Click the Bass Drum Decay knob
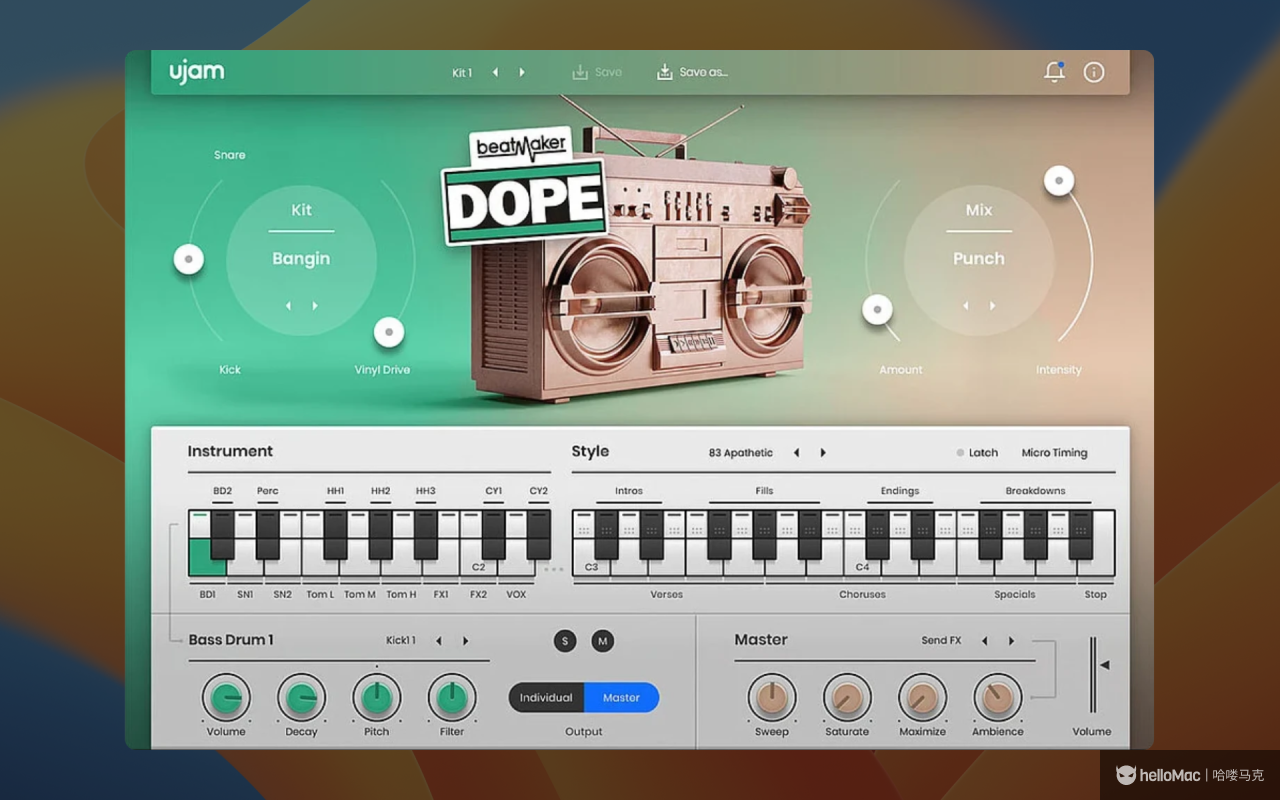 click(x=301, y=698)
